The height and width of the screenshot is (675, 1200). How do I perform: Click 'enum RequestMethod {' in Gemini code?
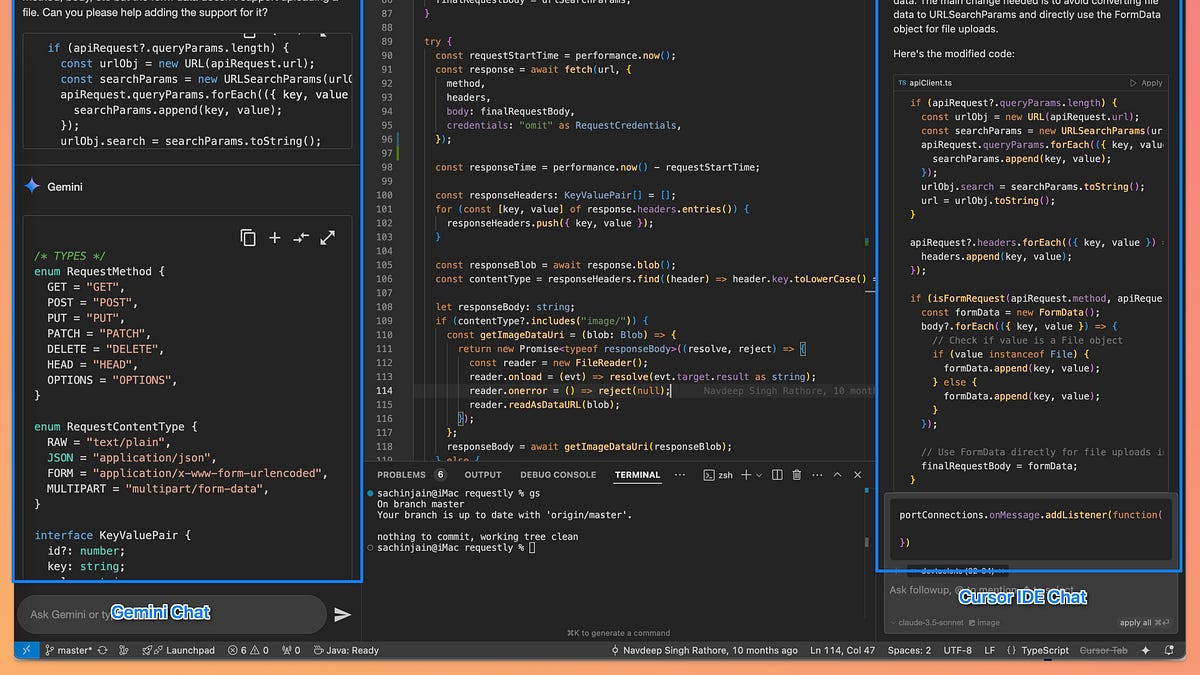(x=99, y=271)
